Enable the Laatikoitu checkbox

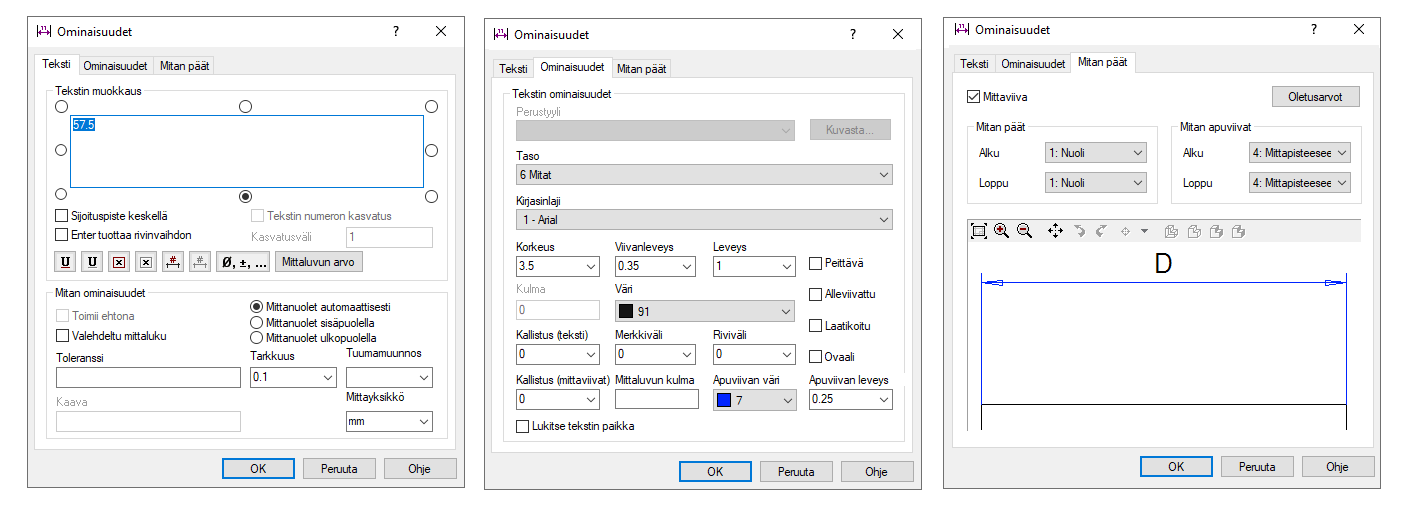tap(815, 325)
